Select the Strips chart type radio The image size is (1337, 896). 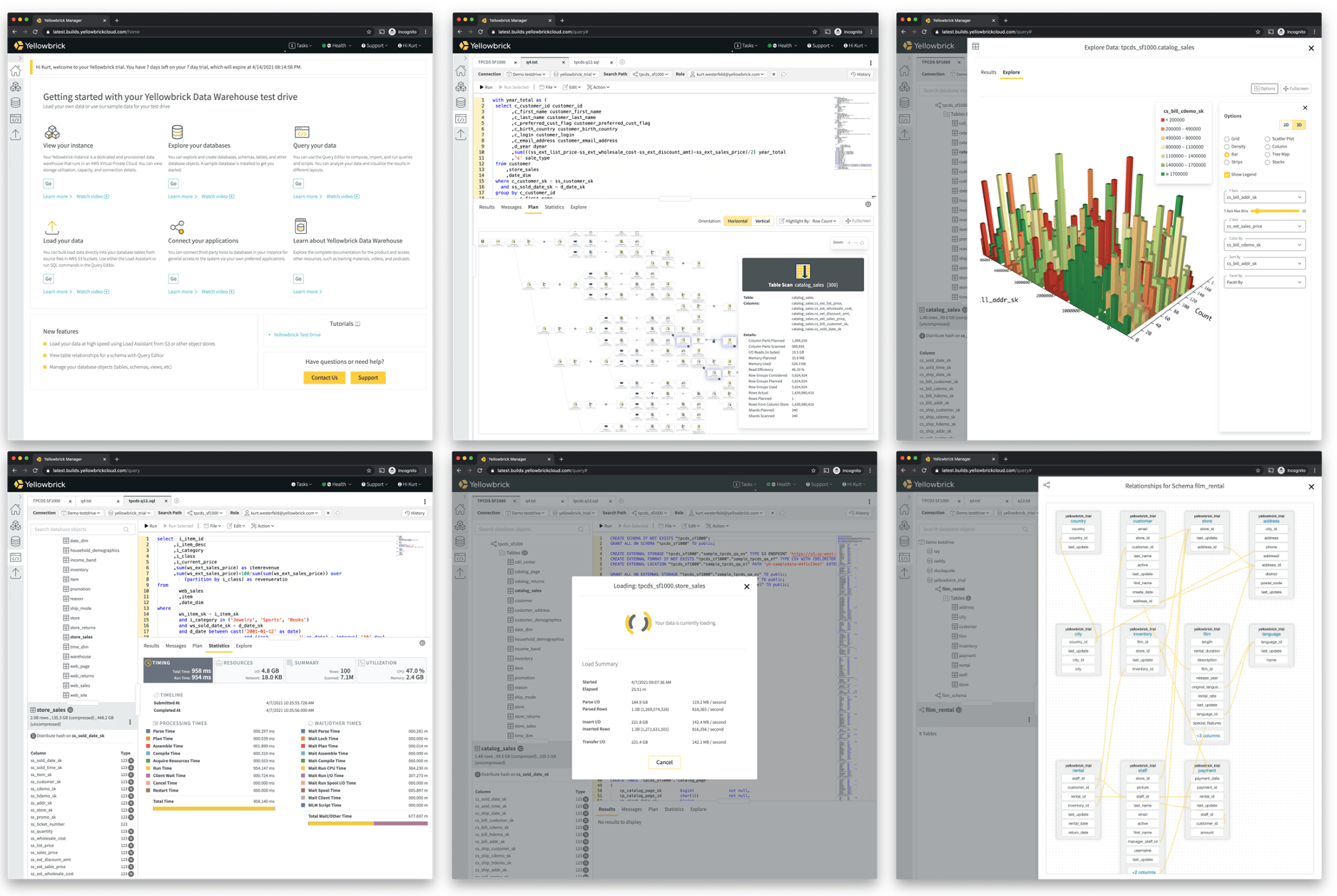[1226, 162]
